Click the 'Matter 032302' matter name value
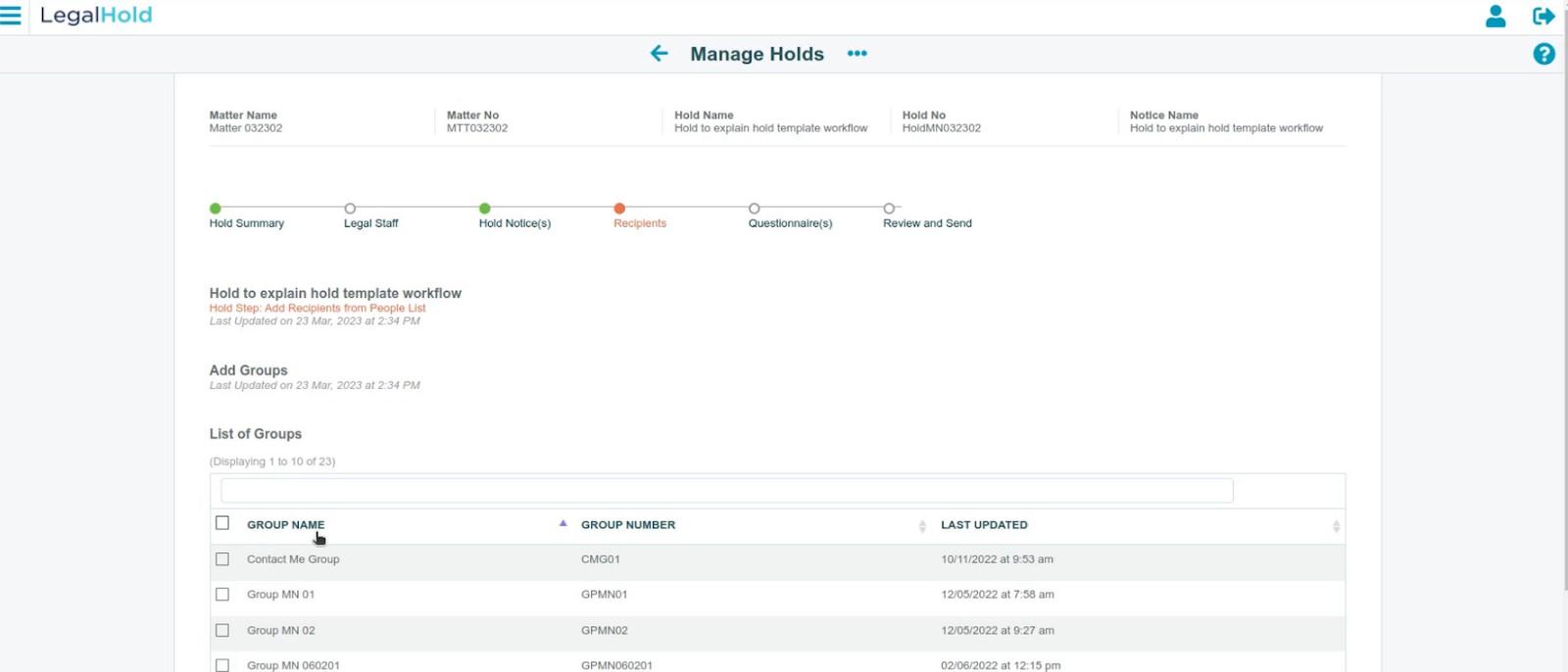The width and height of the screenshot is (1568, 672). click(245, 128)
